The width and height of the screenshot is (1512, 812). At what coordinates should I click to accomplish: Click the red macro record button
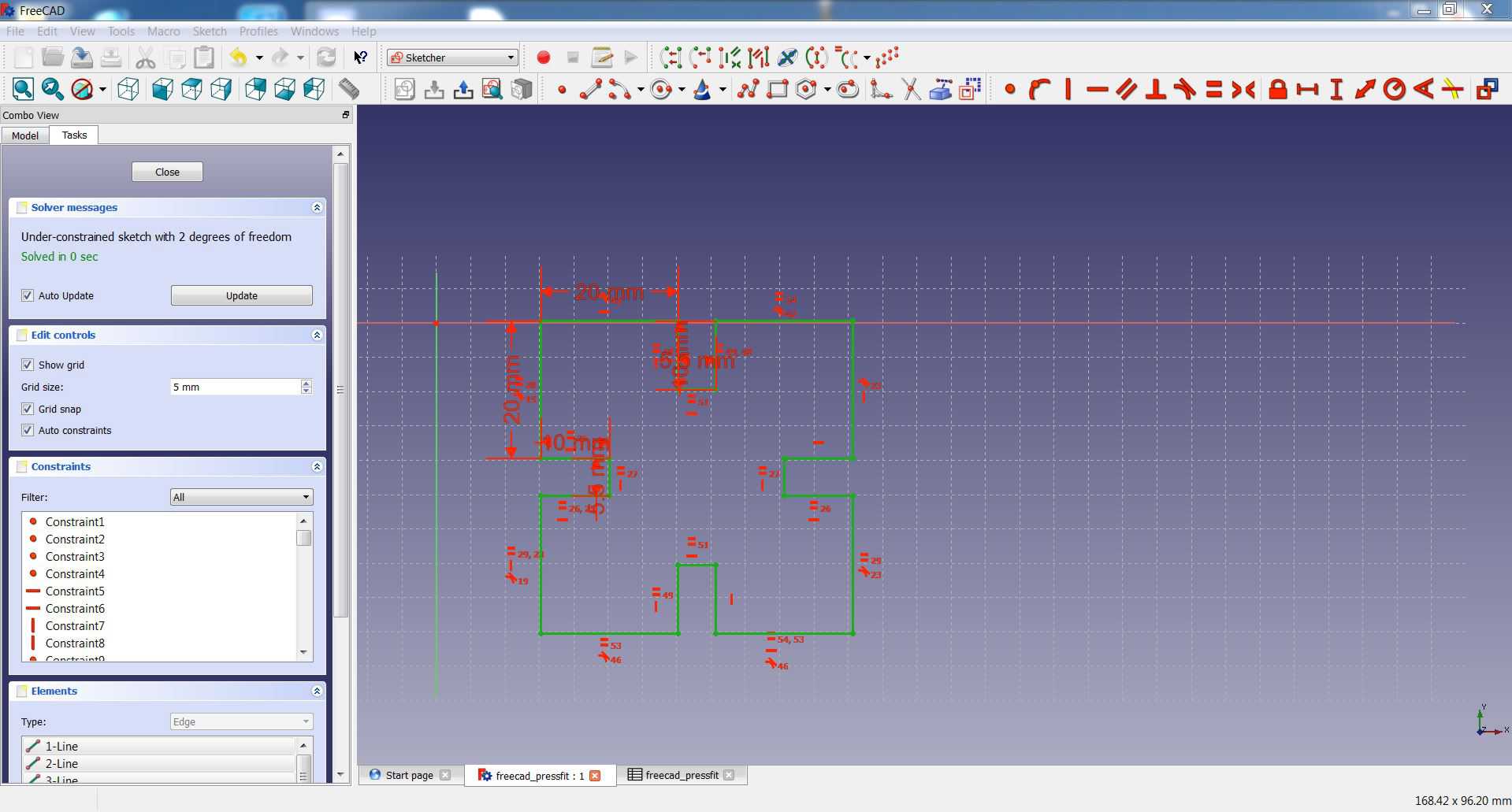(543, 57)
